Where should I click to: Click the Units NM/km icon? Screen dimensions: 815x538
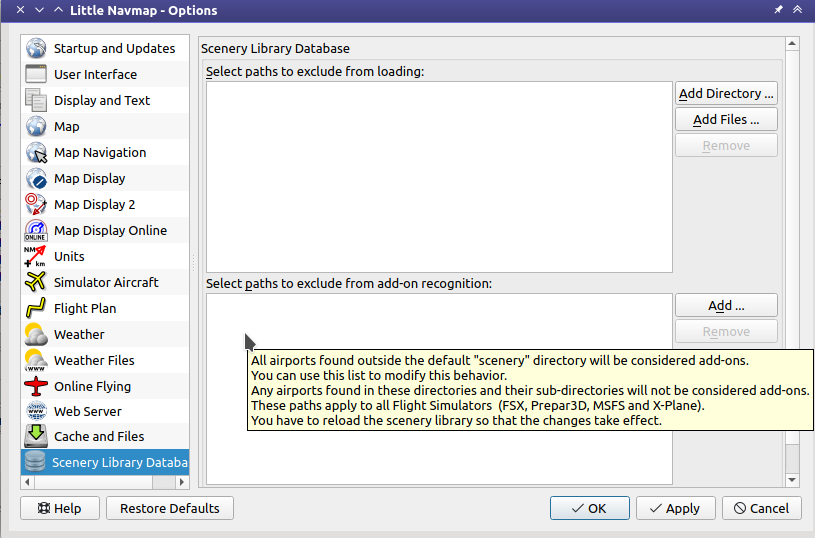[x=35, y=256]
